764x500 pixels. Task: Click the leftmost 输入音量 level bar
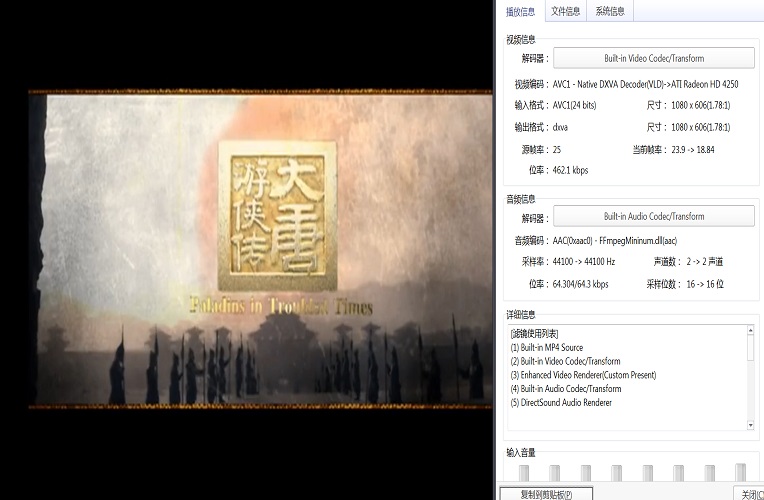coord(523,472)
